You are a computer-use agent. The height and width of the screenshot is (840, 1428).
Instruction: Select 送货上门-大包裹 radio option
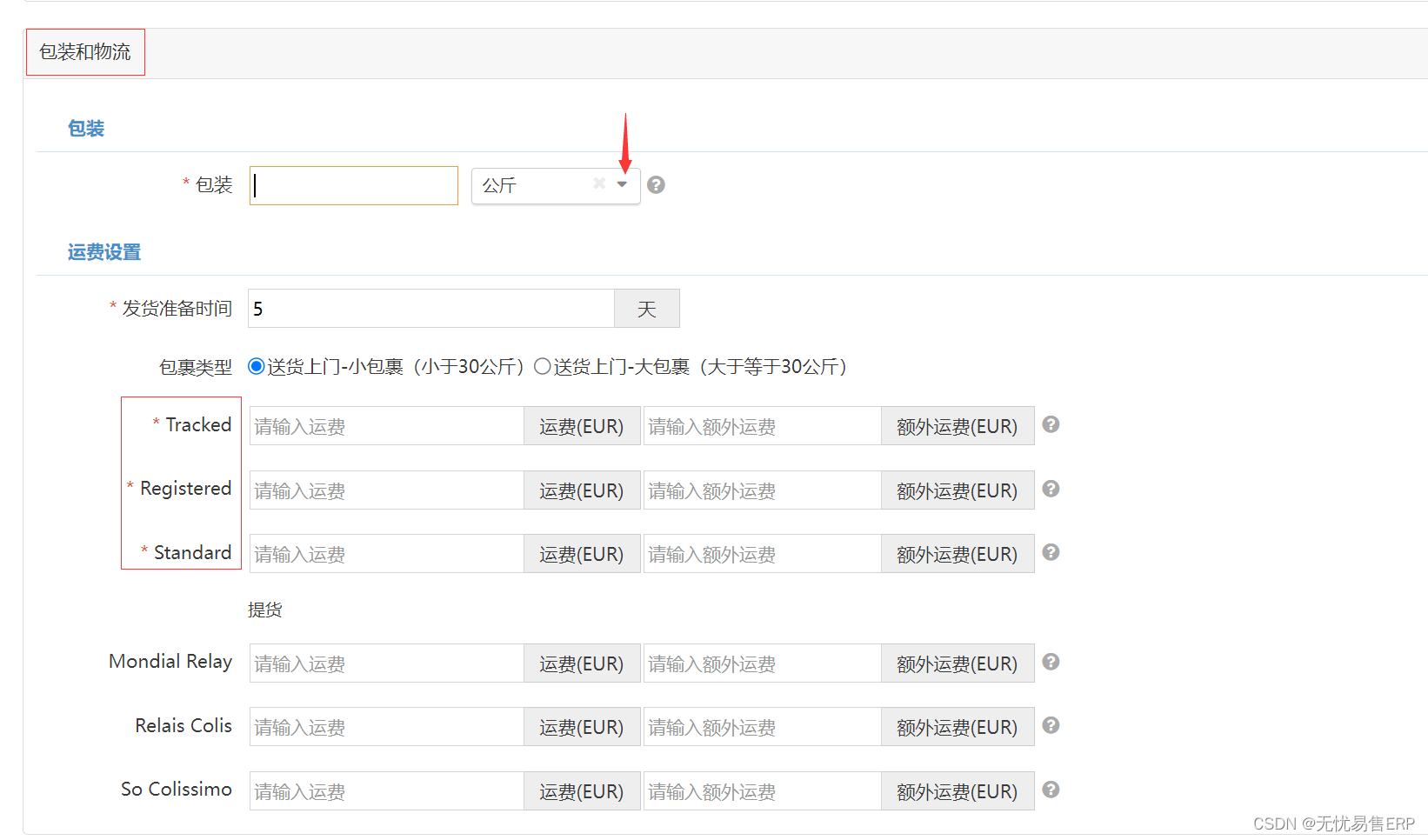(x=543, y=366)
